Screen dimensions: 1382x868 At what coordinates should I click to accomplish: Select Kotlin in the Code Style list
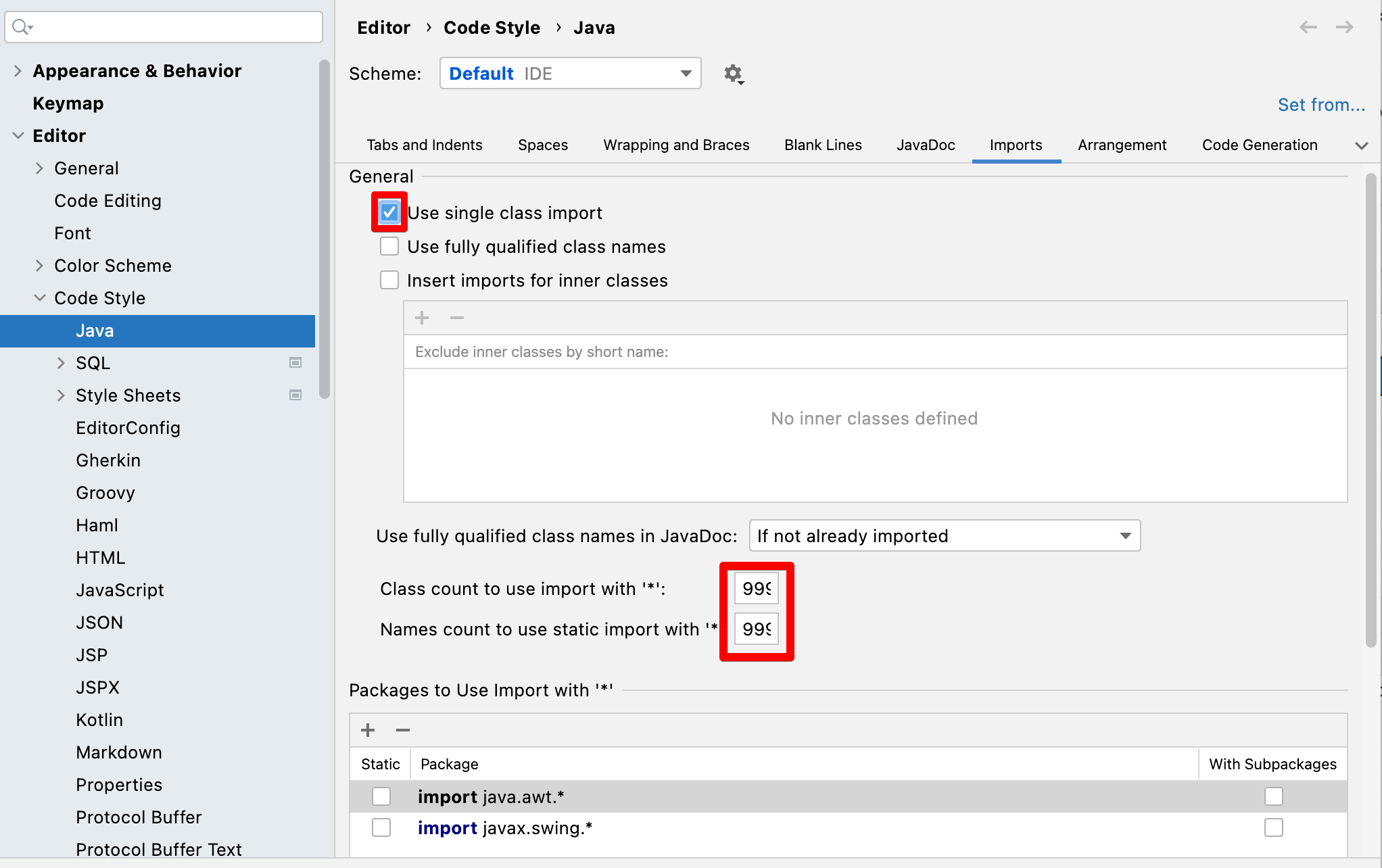(x=99, y=720)
